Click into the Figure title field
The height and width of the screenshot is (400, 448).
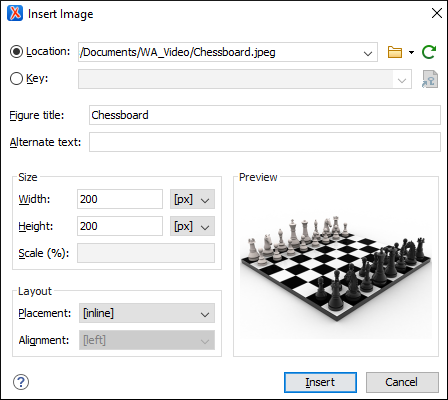pyautogui.click(x=265, y=115)
